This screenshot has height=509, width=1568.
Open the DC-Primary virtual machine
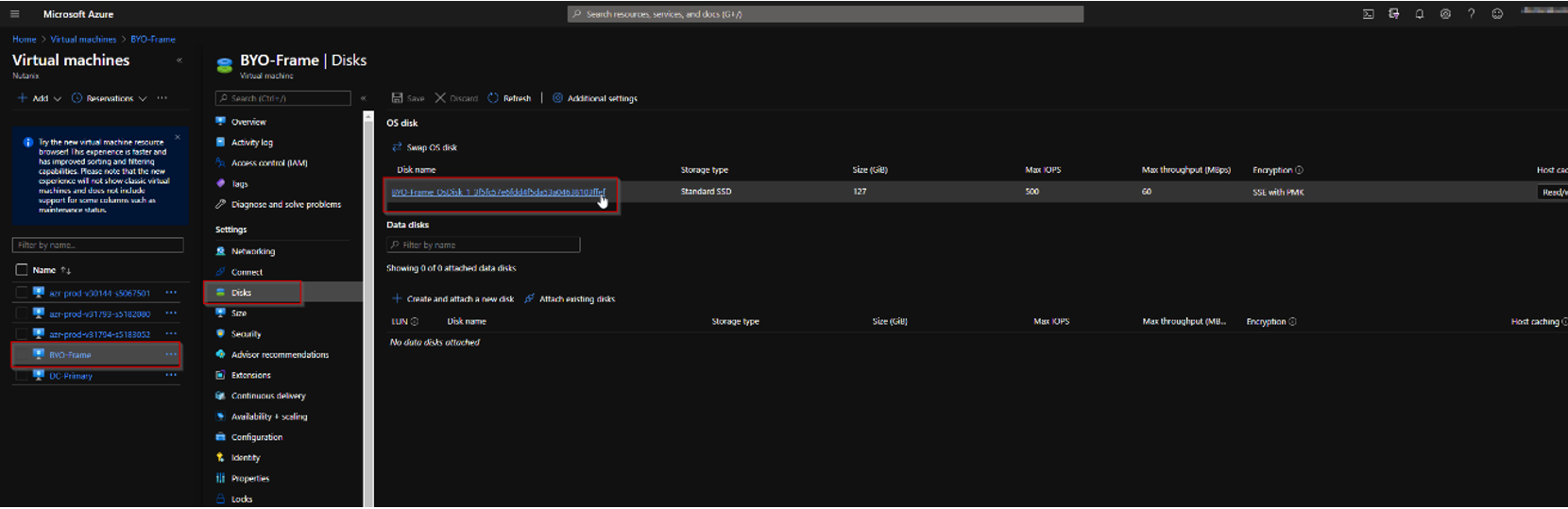point(71,376)
